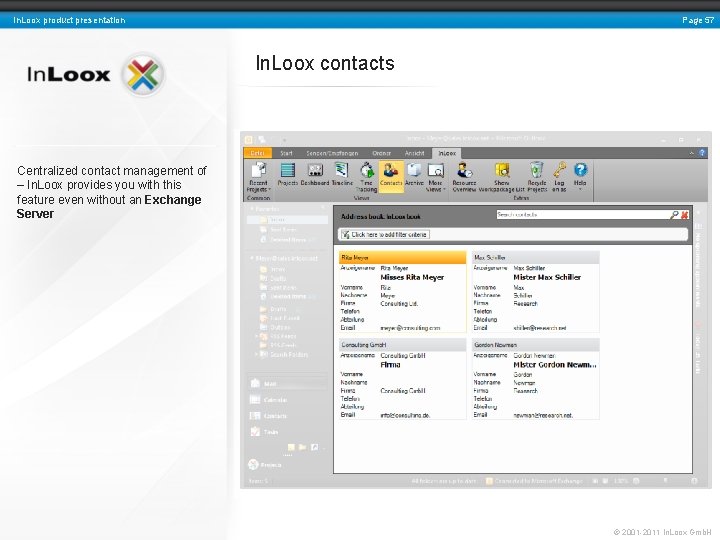Screen dimensions: 720x540
Task: Open Tasks in Outlook navigation pane
Action: point(264,432)
